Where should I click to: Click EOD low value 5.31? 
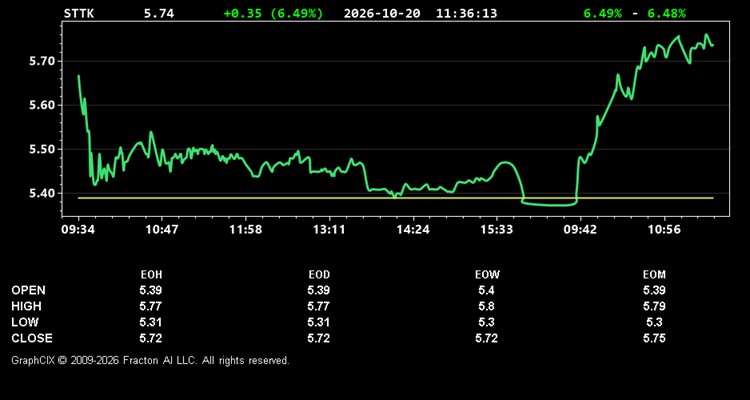click(x=319, y=322)
